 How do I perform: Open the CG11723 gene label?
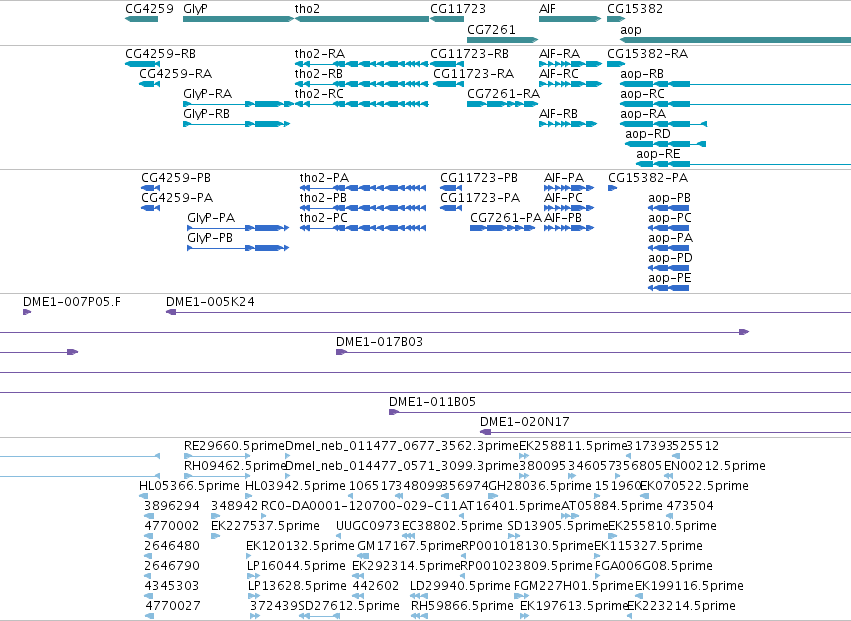click(458, 9)
